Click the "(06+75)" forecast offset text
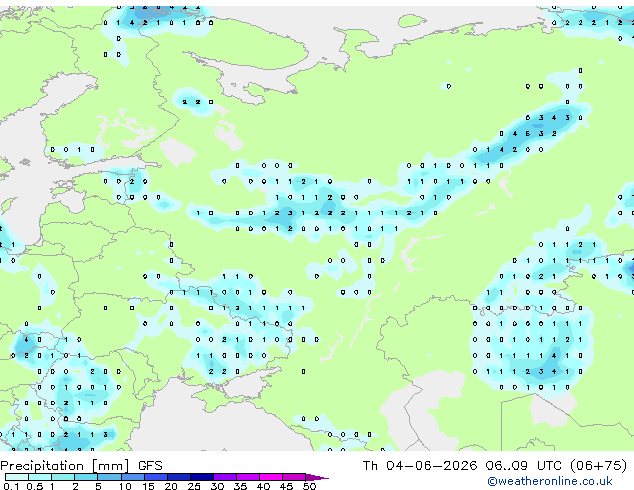The height and width of the screenshot is (490, 634). click(x=598, y=466)
